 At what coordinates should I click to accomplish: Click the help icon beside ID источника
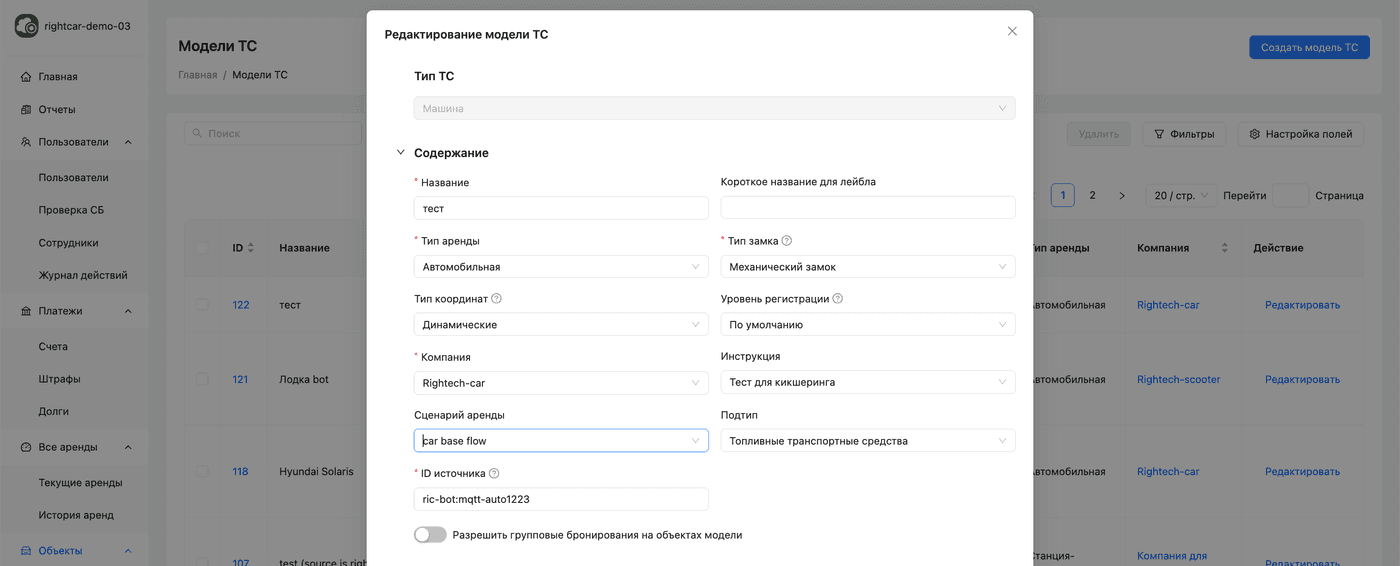pos(494,474)
